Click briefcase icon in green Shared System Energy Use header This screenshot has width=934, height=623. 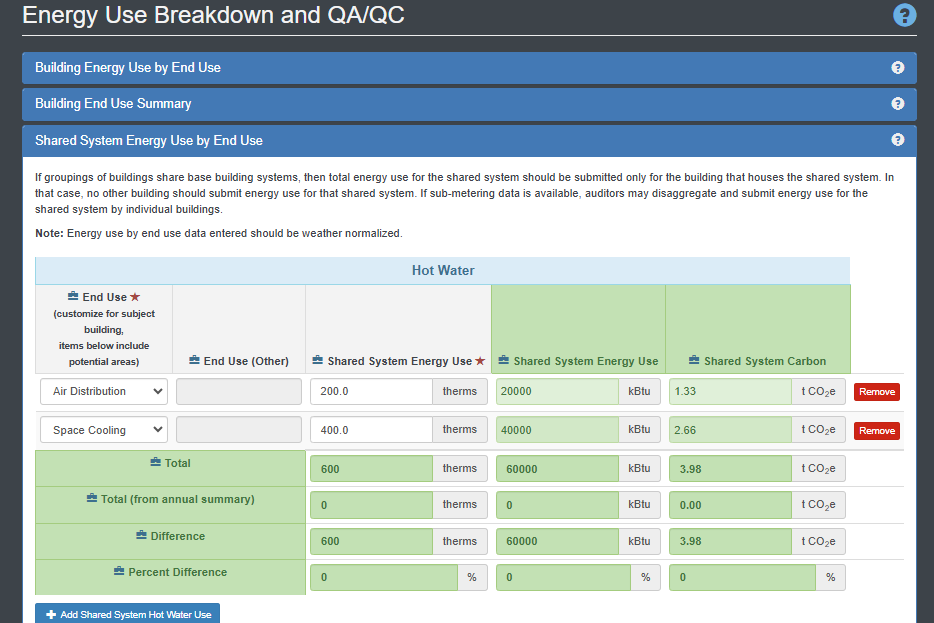click(x=504, y=360)
